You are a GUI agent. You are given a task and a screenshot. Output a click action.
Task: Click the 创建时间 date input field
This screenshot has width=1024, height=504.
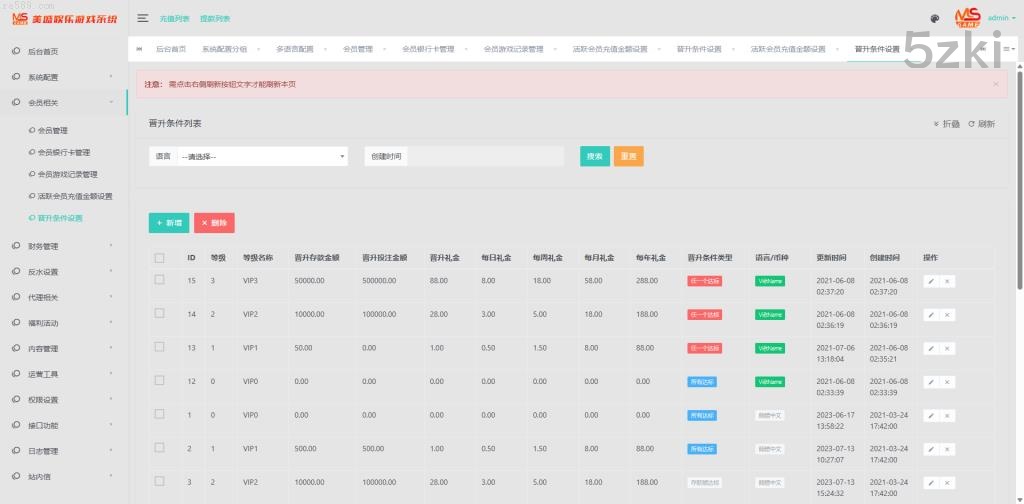(486, 156)
